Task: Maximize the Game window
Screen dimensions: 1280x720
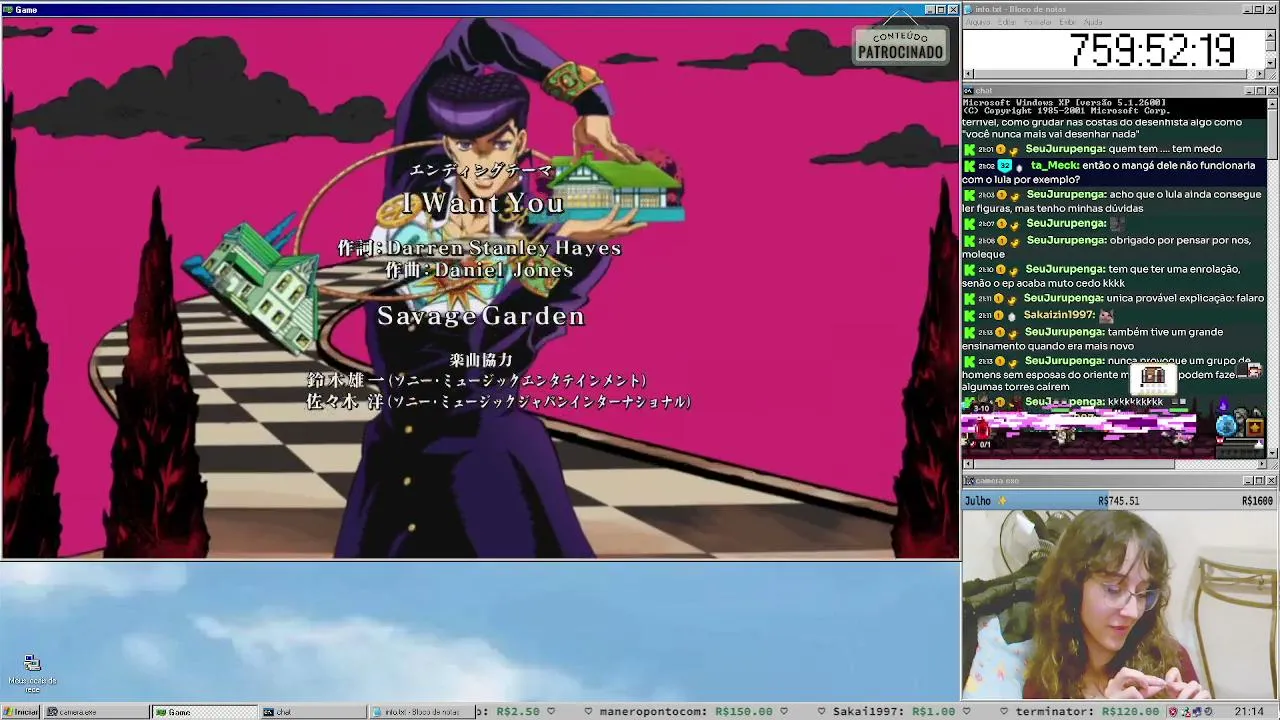Action: (941, 10)
